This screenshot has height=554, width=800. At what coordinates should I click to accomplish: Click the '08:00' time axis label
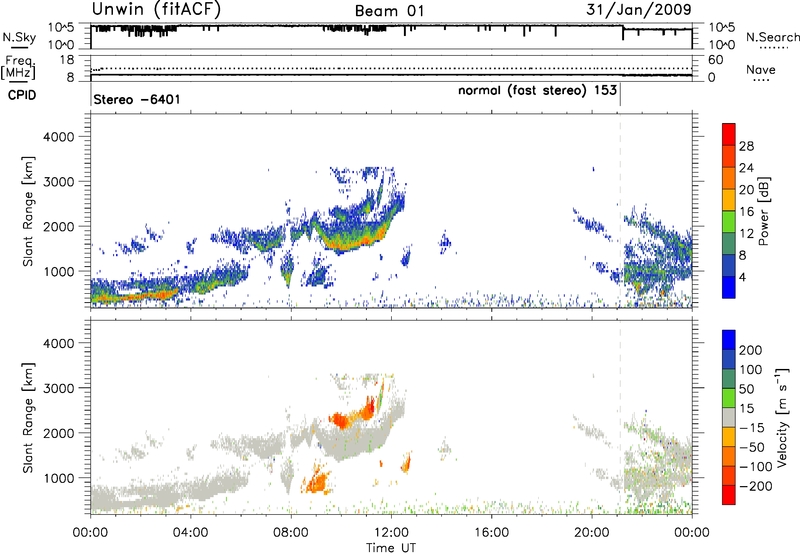(291, 533)
